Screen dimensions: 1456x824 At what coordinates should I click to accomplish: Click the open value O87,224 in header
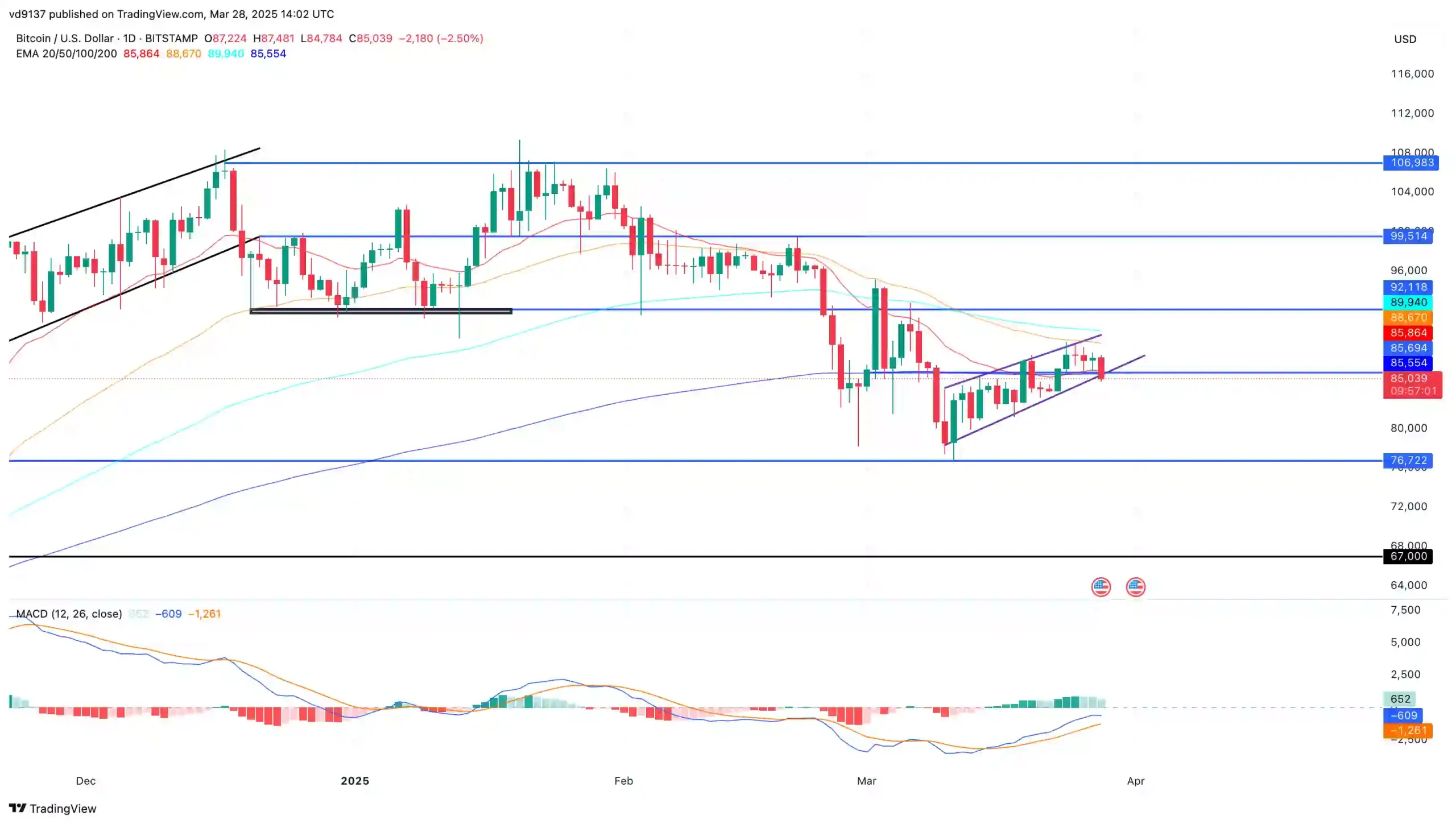point(225,38)
